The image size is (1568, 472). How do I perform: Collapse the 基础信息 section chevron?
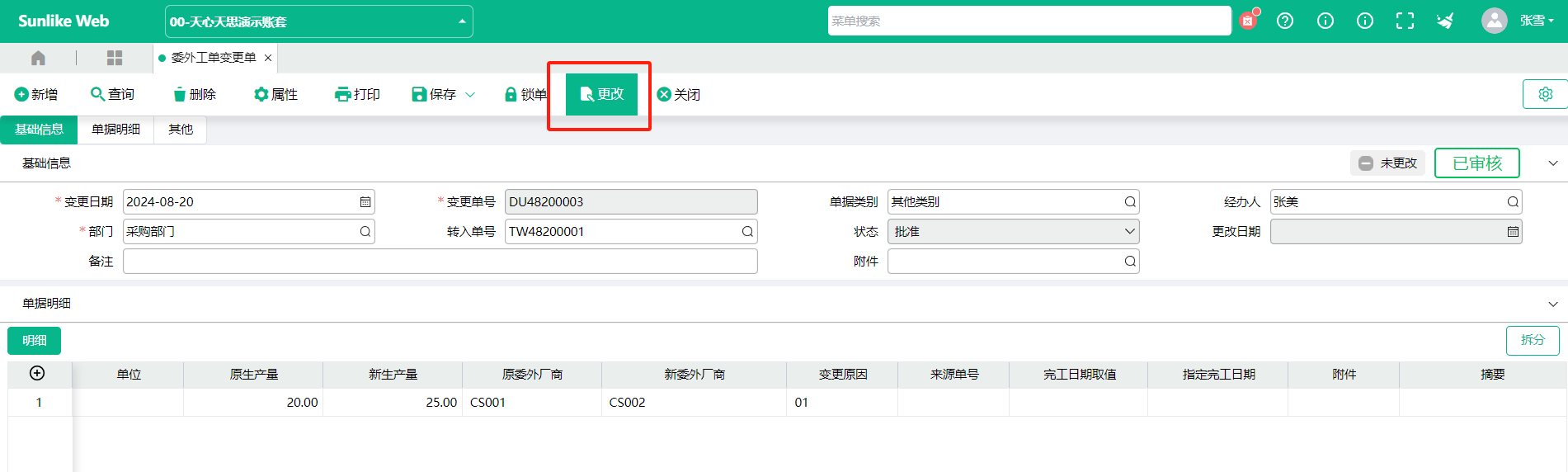click(x=1552, y=163)
